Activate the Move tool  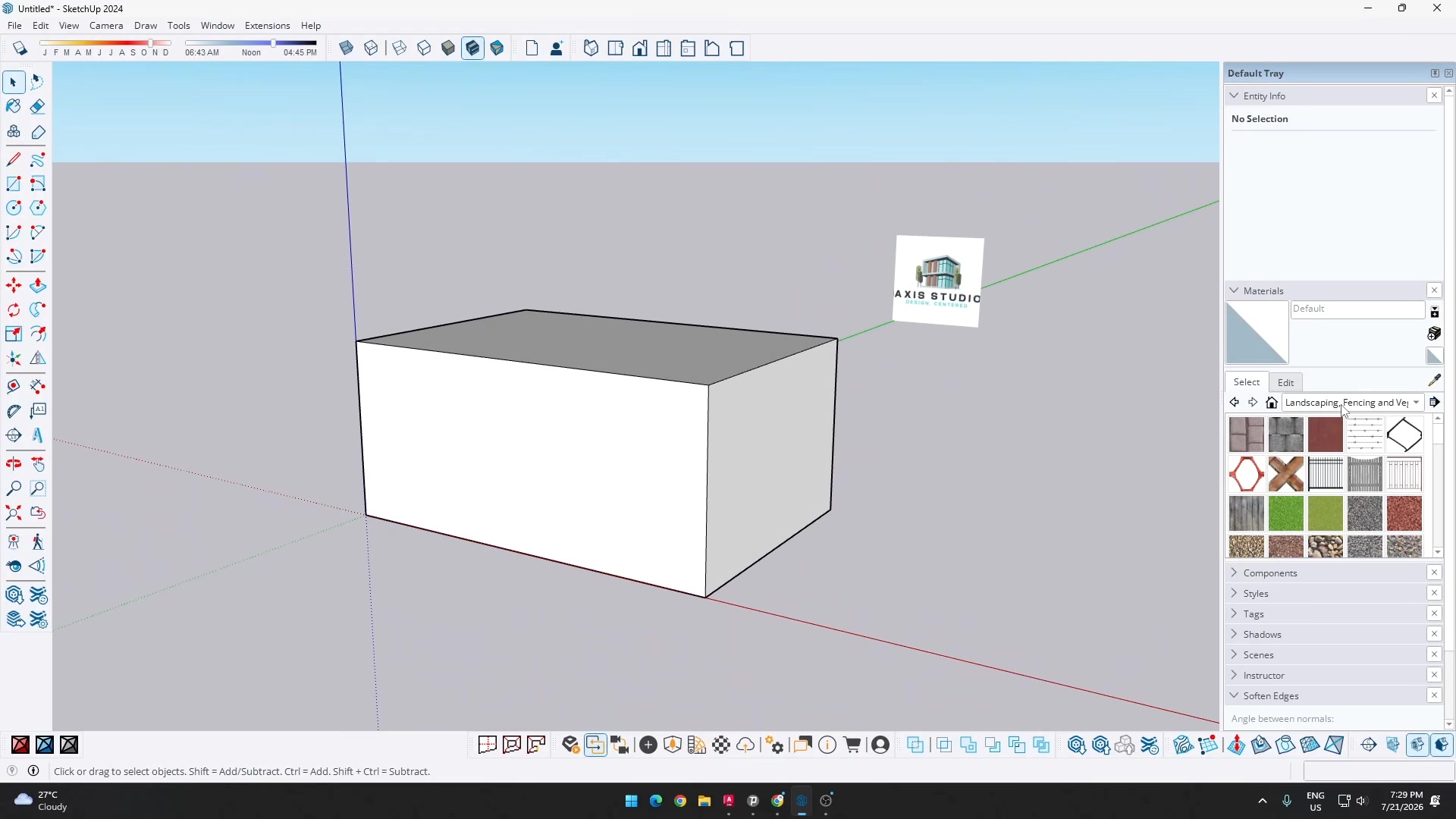[14, 286]
